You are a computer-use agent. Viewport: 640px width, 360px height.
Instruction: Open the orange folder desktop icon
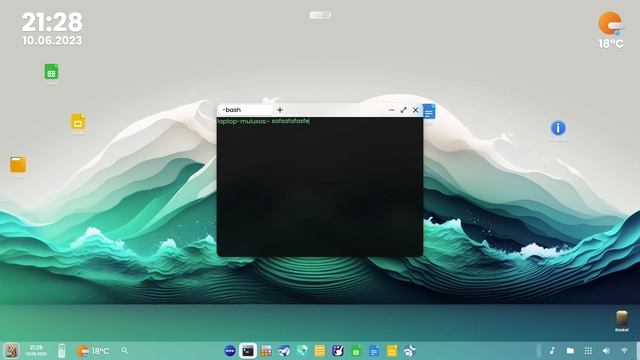click(x=18, y=164)
